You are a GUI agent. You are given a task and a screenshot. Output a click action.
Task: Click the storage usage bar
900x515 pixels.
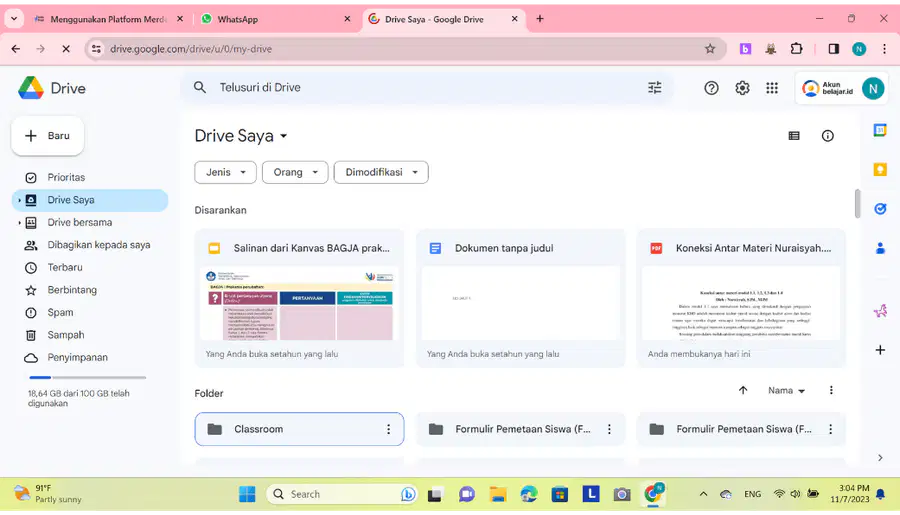click(x=87, y=377)
